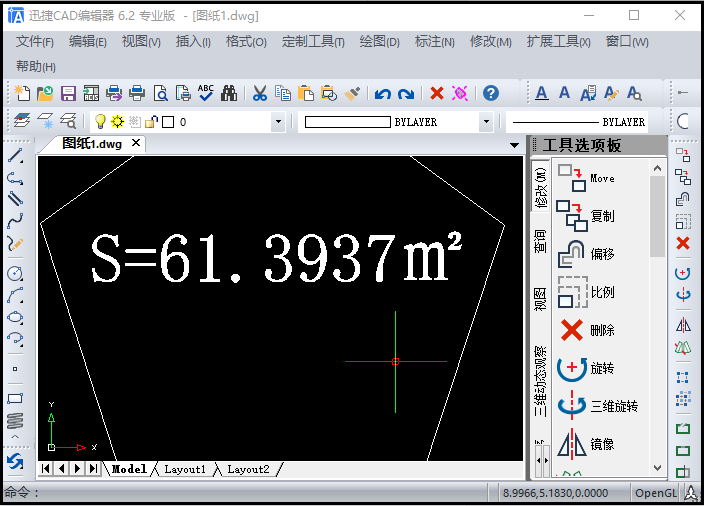Viewport: 704px width, 506px height.
Task: Go to first layout tab button
Action: [x=45, y=469]
